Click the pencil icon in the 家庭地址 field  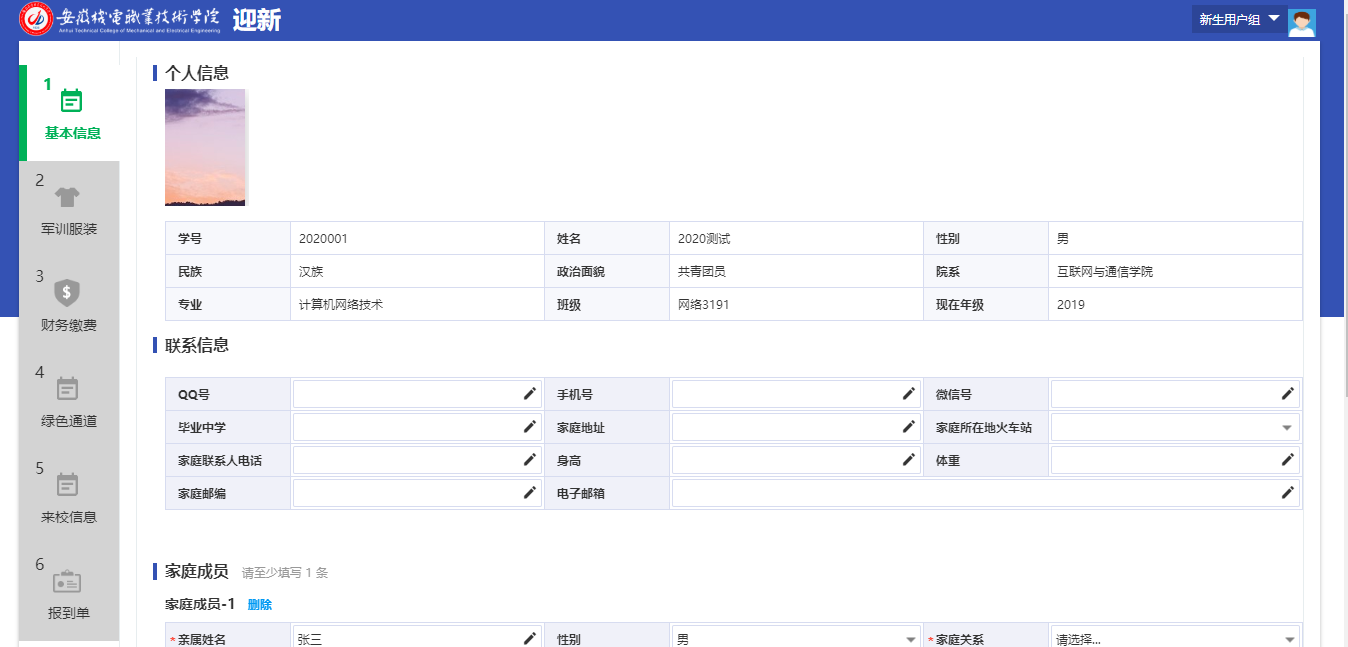[909, 427]
